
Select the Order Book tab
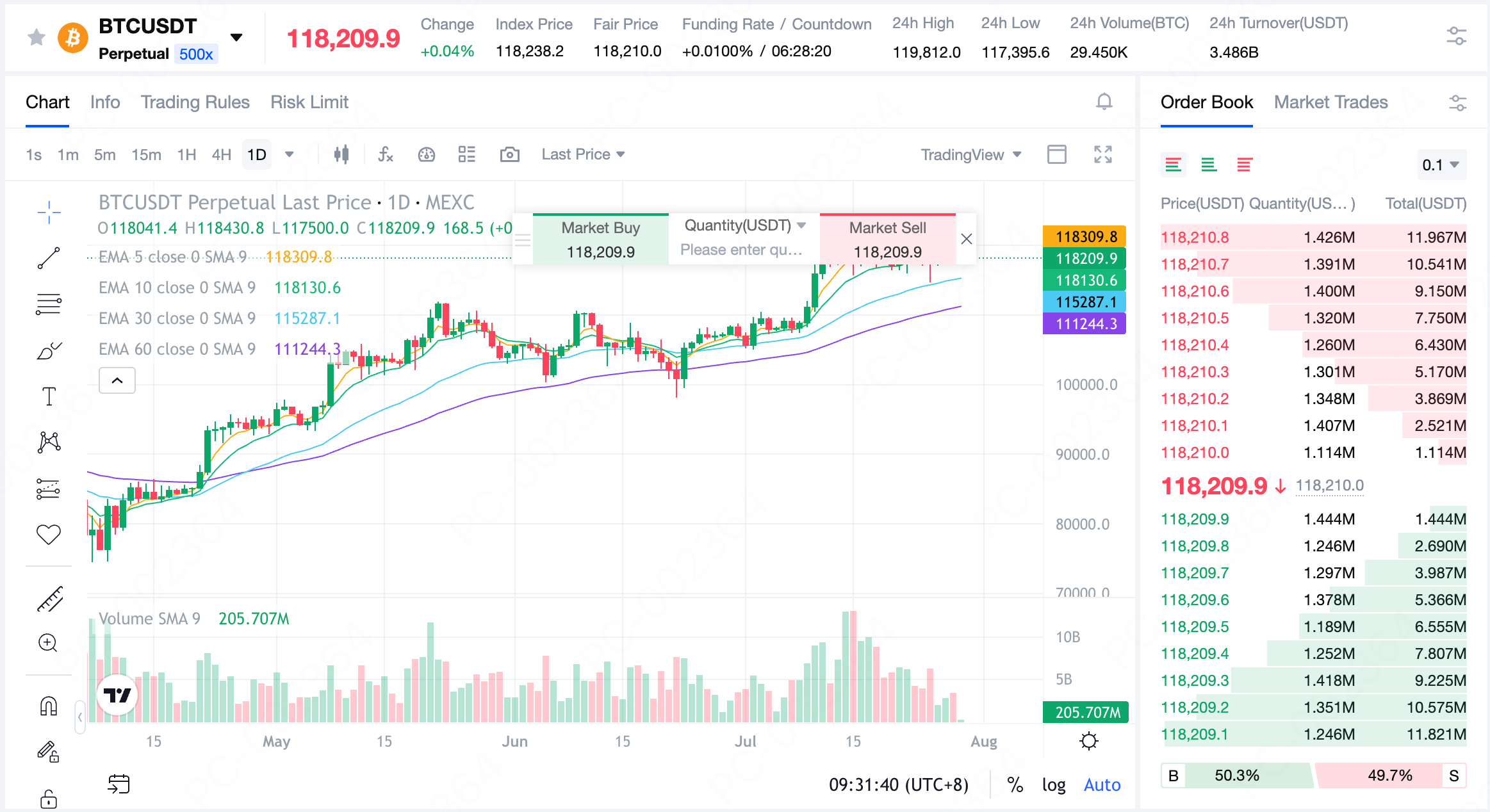[x=1206, y=102]
